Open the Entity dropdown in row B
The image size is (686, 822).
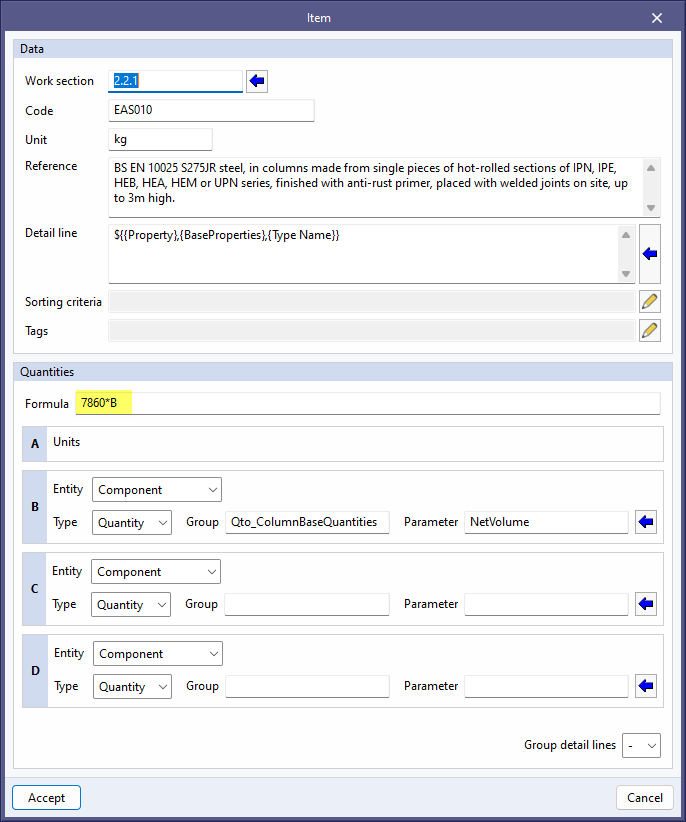click(157, 490)
